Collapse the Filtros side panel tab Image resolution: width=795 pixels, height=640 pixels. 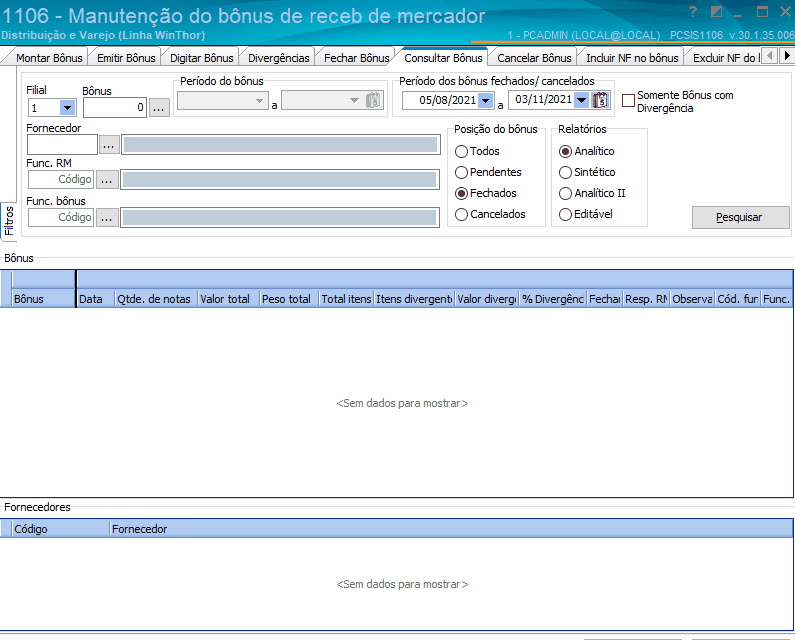pos(8,221)
